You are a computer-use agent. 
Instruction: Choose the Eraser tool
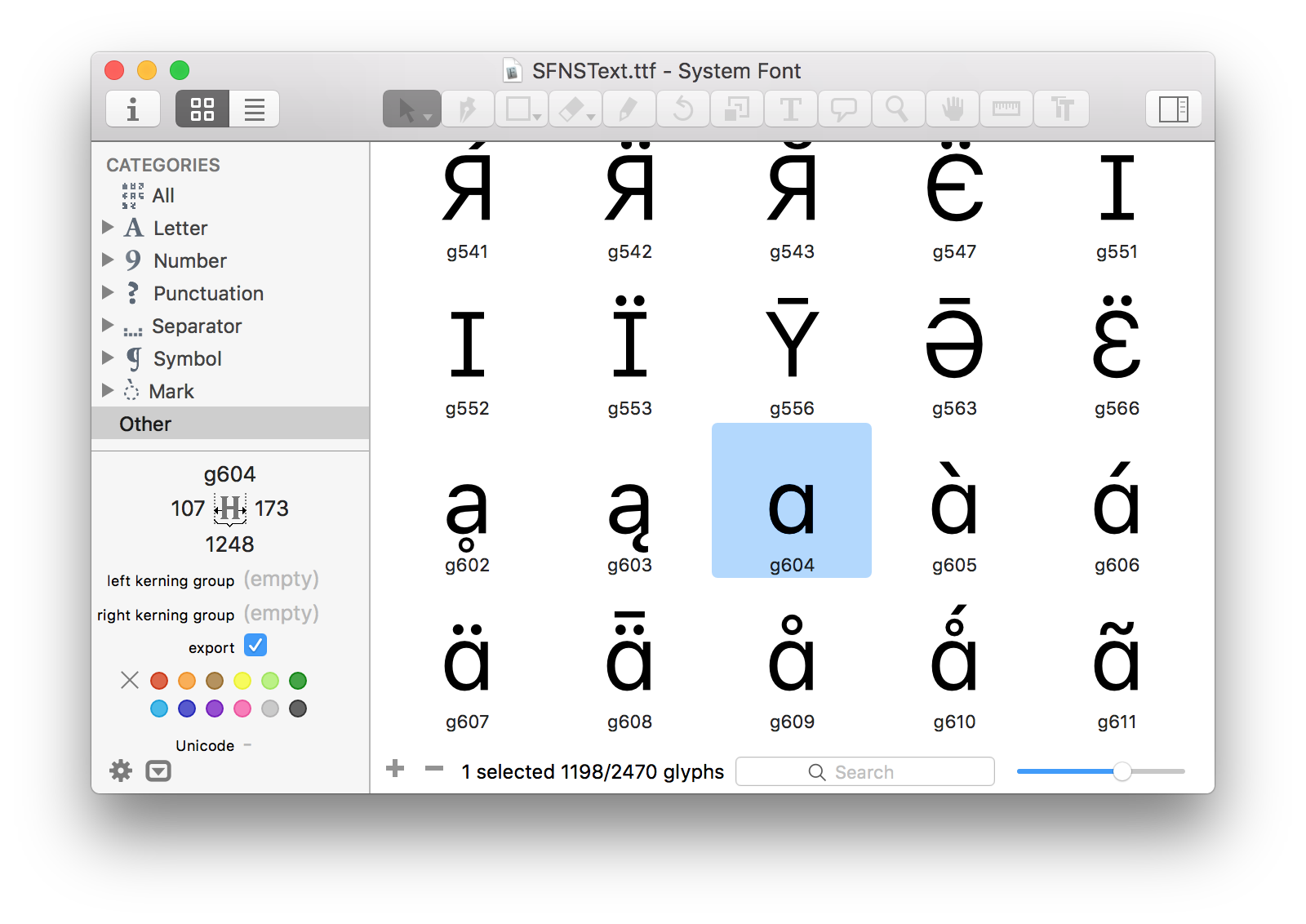575,109
